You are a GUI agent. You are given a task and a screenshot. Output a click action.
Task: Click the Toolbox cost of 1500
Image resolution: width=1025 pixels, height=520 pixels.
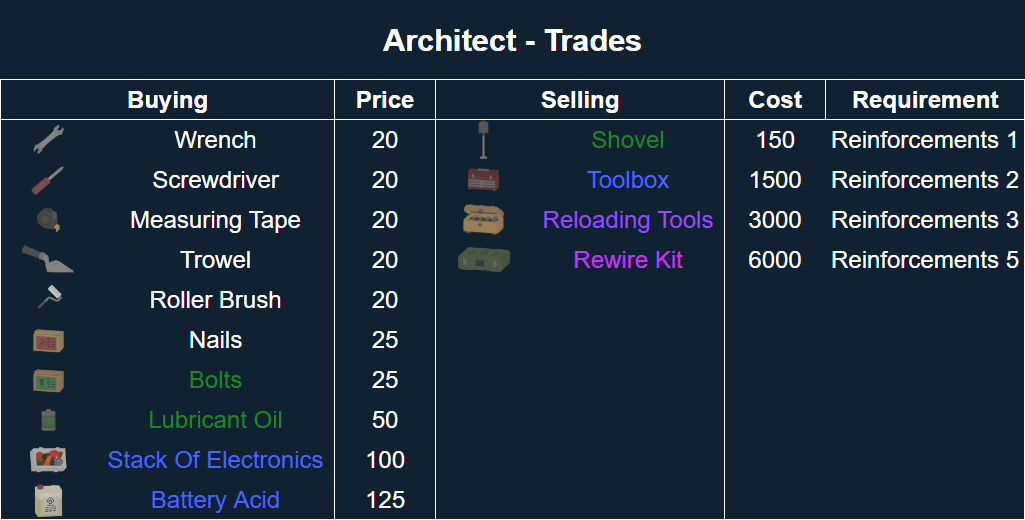point(775,180)
